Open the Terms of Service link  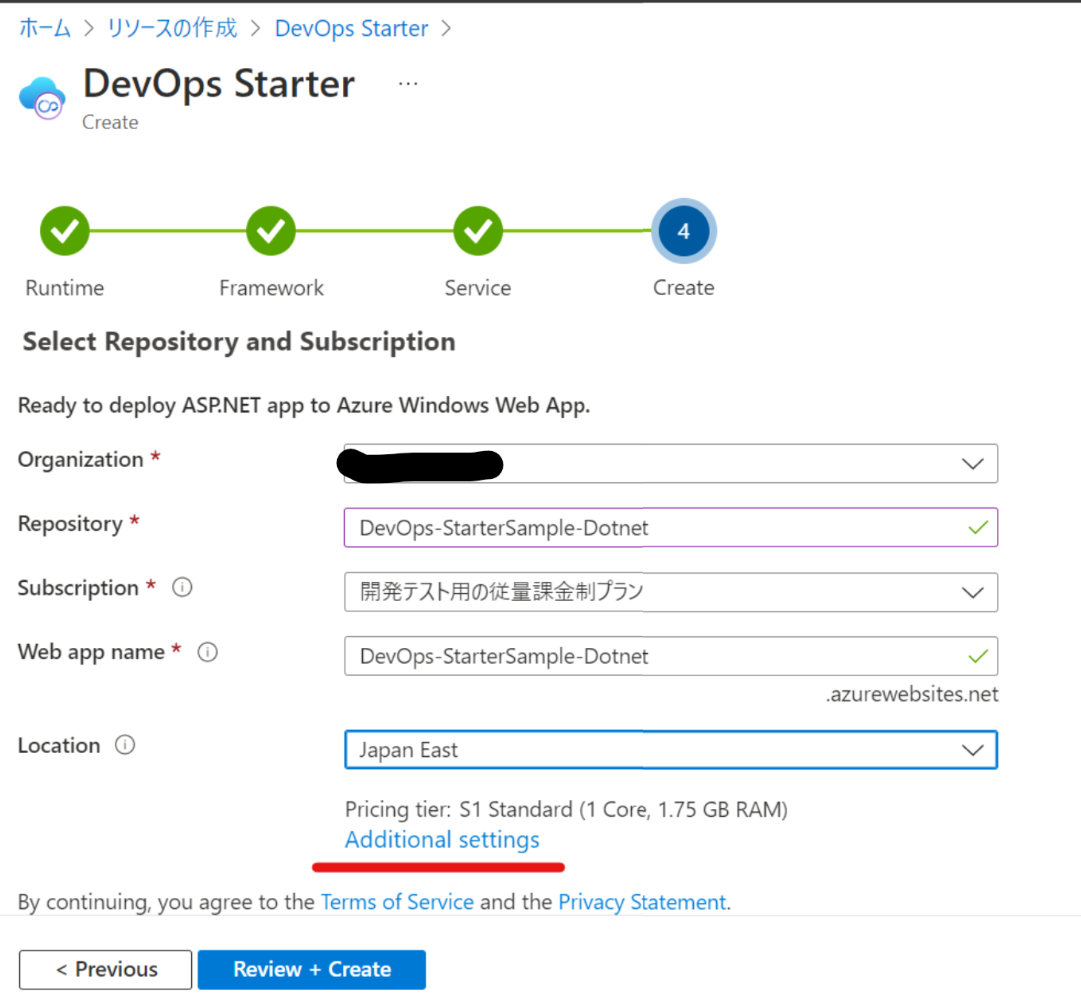[397, 902]
